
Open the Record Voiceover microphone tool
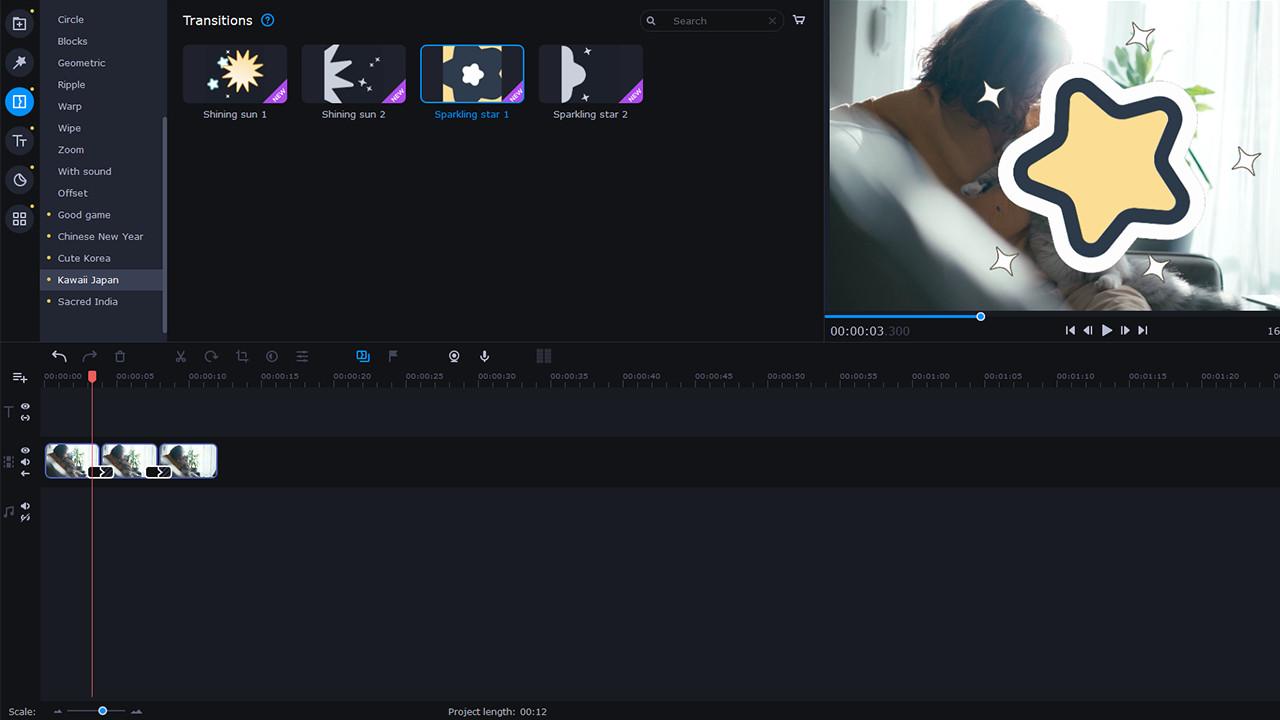(x=484, y=356)
